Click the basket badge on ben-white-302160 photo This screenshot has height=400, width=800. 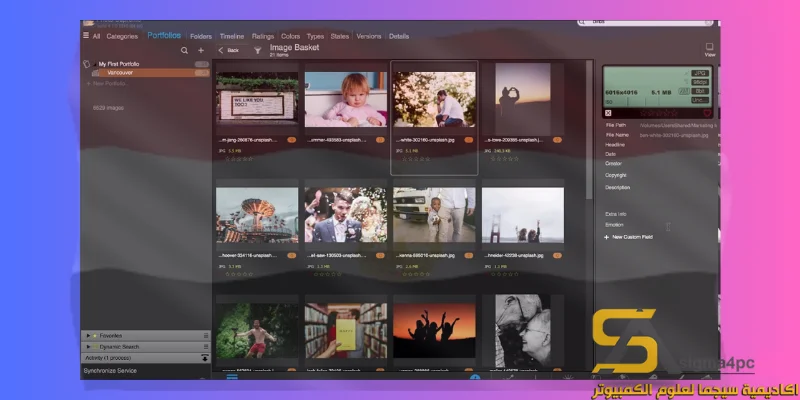click(x=468, y=140)
